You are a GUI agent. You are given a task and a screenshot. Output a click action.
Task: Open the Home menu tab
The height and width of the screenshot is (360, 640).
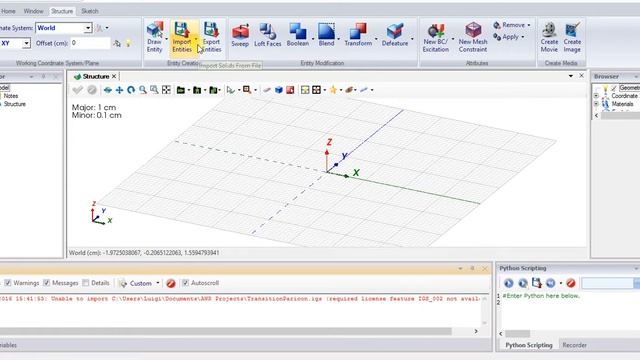click(8, 11)
